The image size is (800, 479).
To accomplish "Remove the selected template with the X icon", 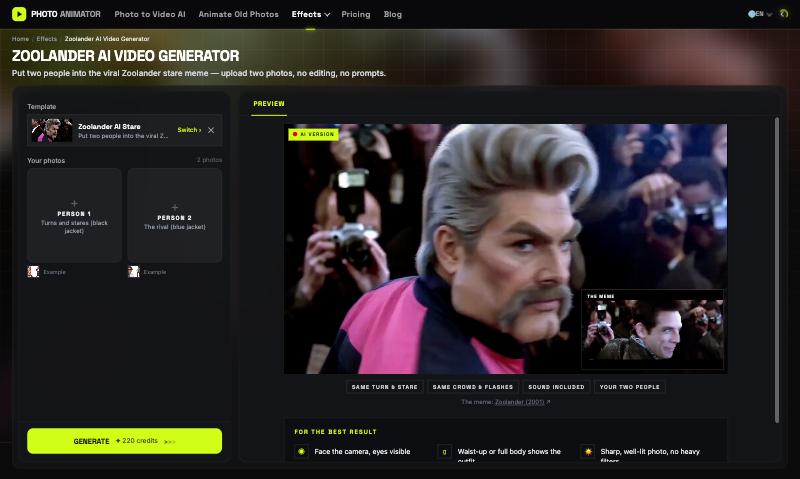I will tap(211, 130).
